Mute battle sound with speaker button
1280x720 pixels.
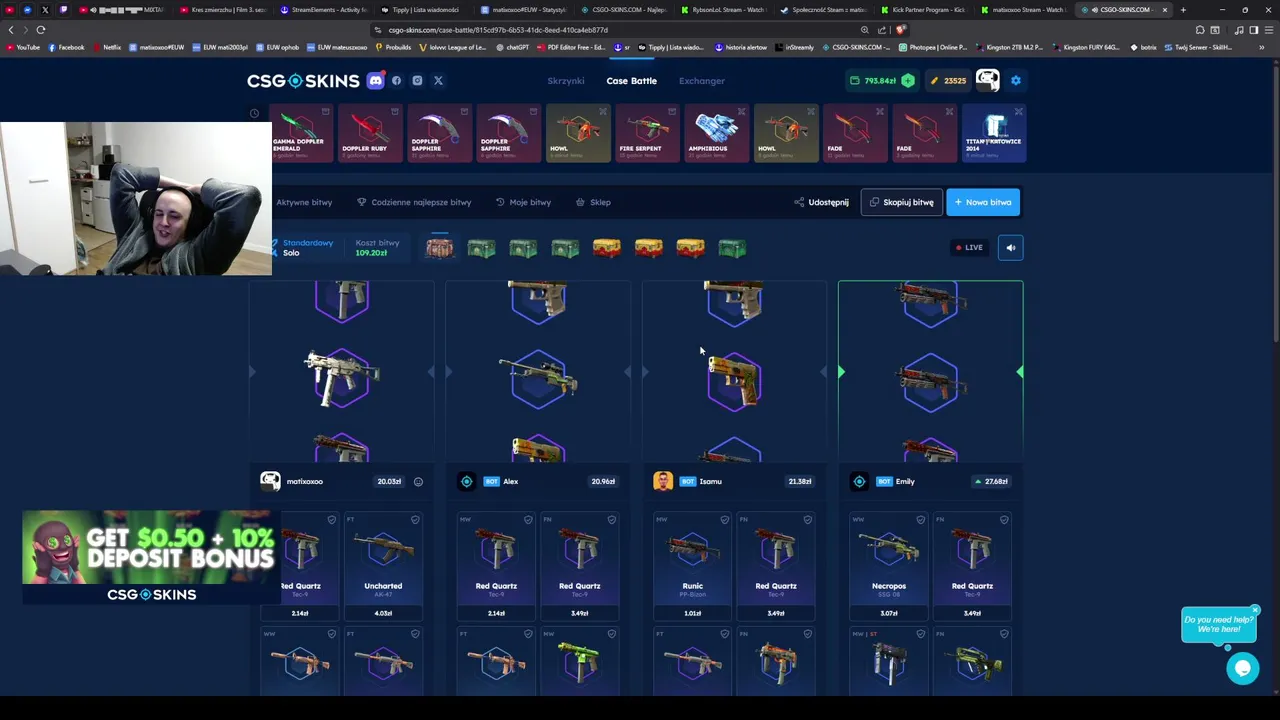coord(1010,247)
